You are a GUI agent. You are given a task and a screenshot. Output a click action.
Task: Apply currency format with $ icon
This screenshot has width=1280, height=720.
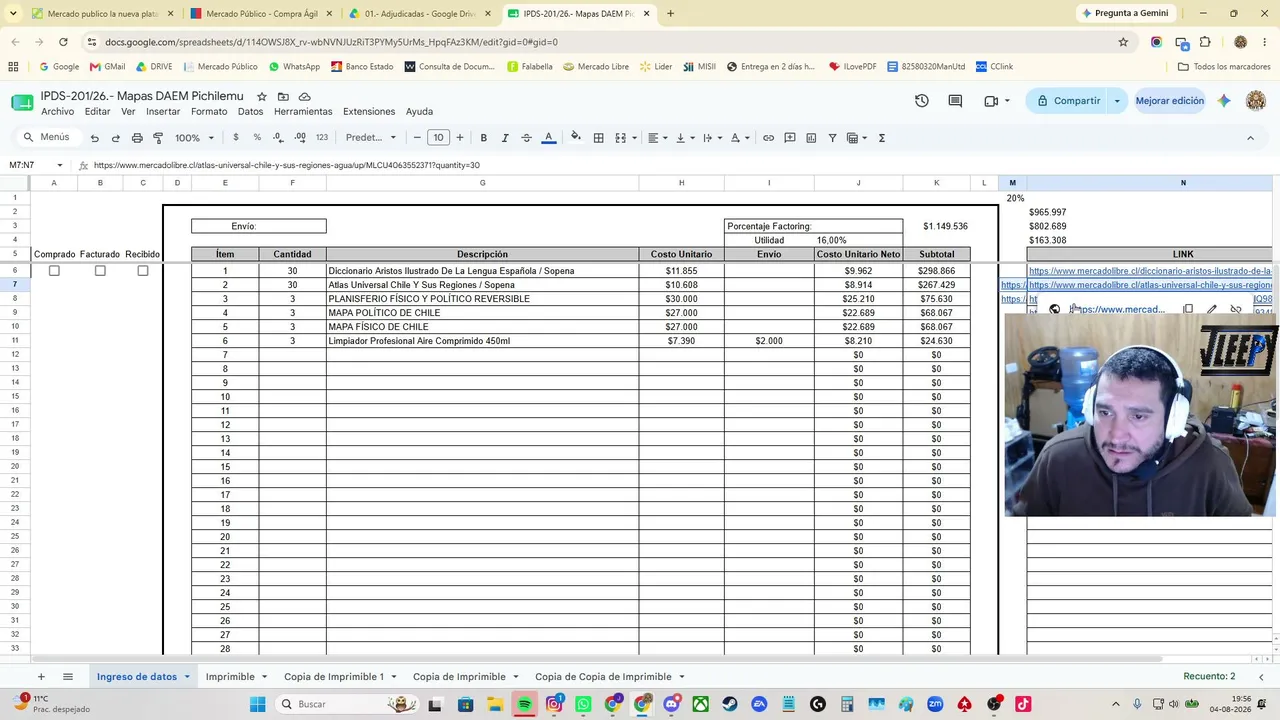tap(236, 138)
